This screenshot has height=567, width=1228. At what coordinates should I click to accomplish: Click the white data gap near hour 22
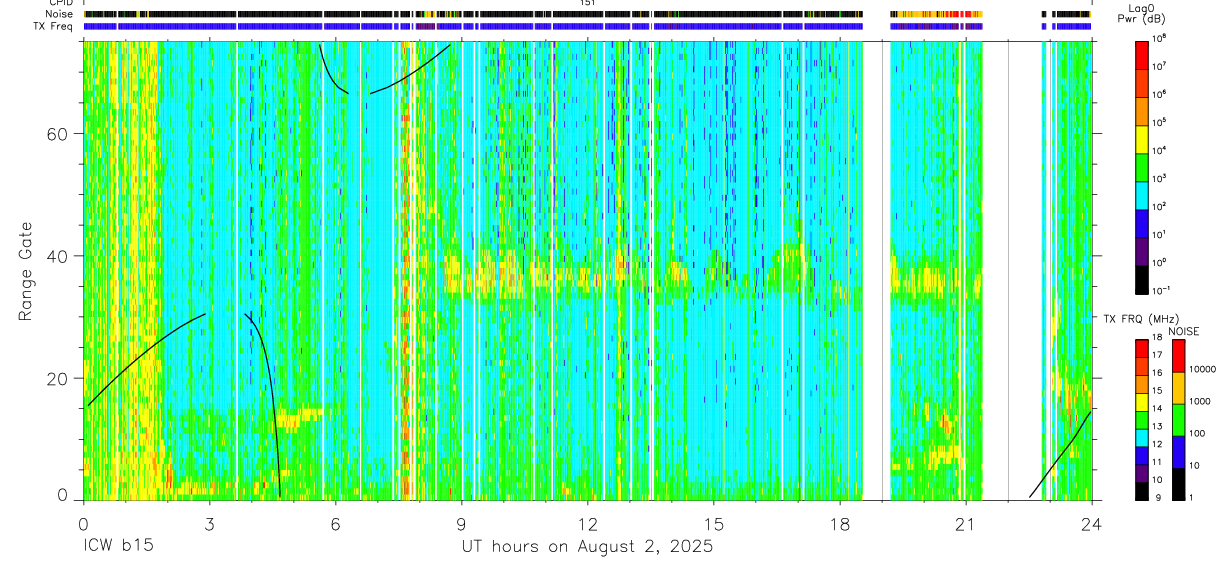pos(1012,270)
